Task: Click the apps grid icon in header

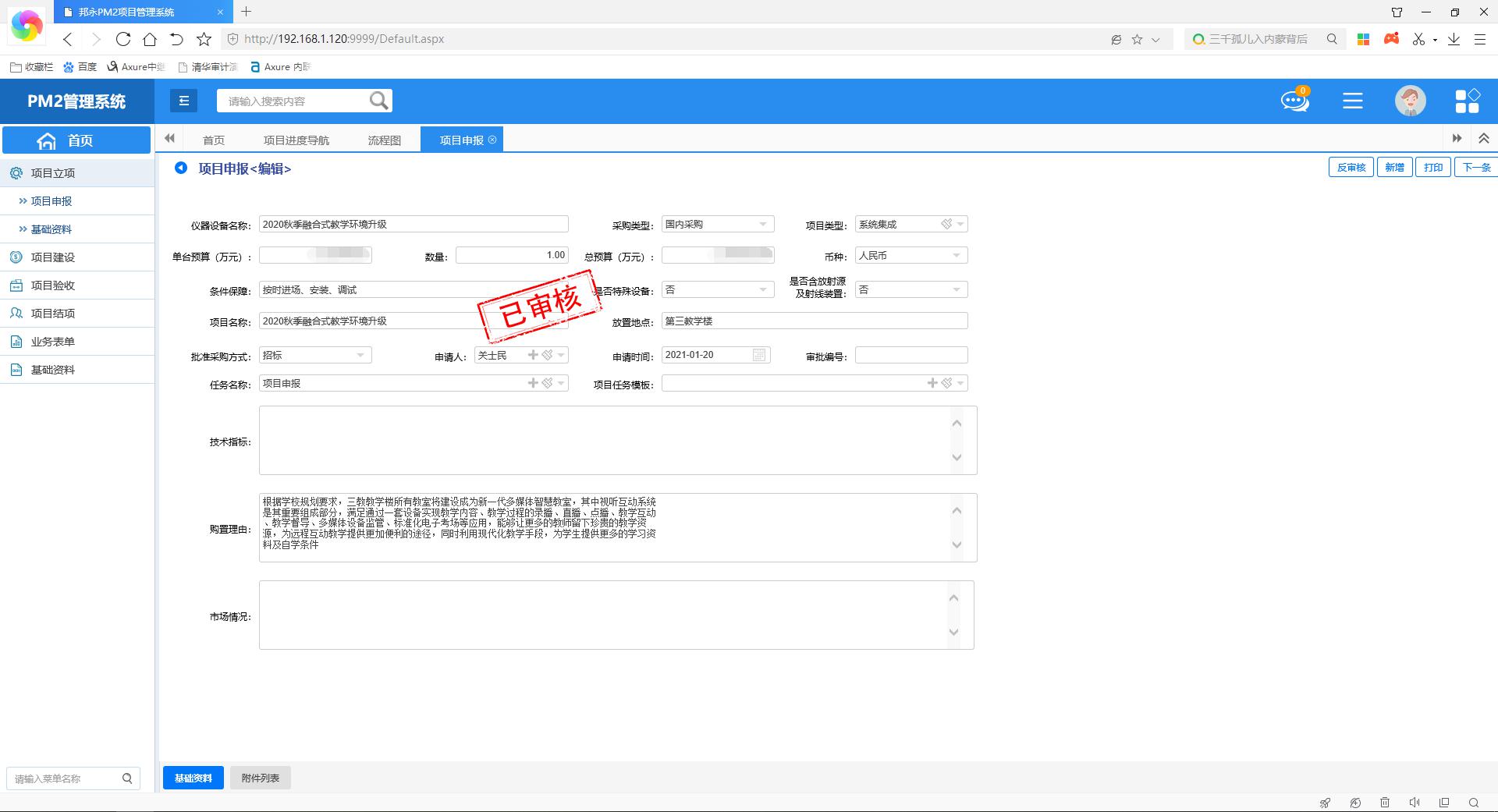Action: (1467, 101)
